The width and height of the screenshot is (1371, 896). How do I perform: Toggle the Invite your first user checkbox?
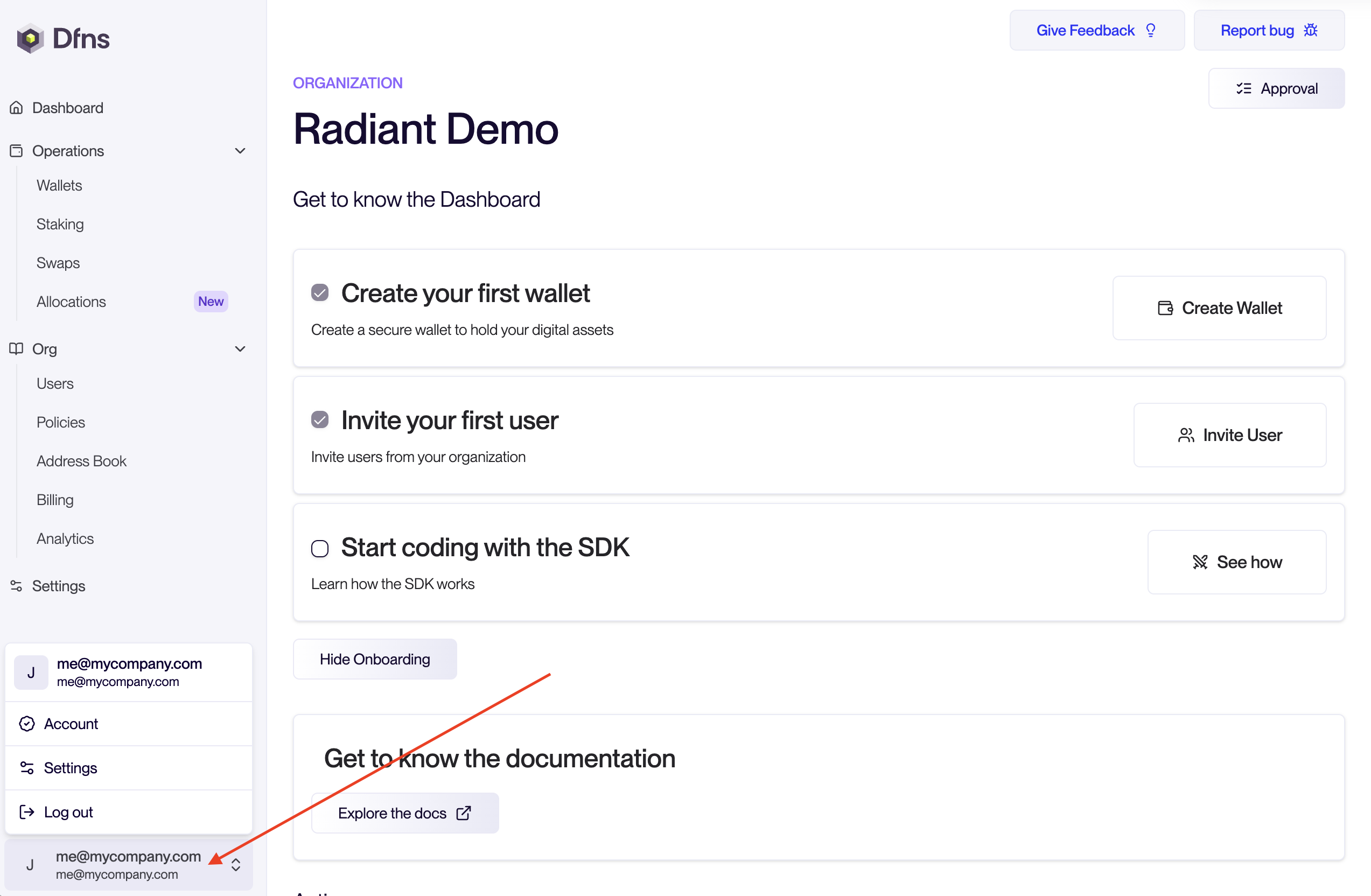point(320,420)
